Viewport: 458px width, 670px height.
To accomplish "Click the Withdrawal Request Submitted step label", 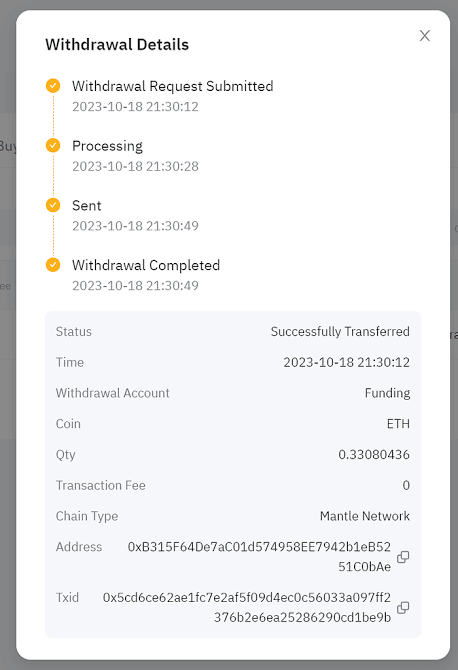I will coord(173,86).
